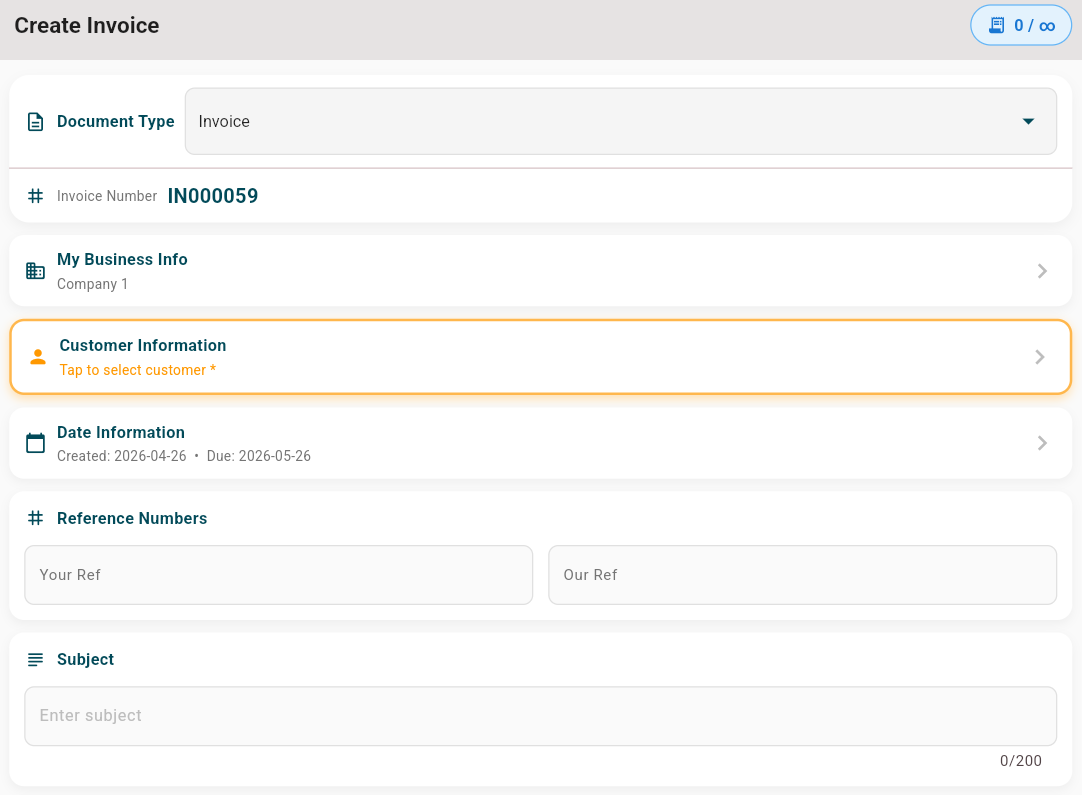Click the hash icon beside Reference Numbers
Screen dimensions: 1082x795
click(35, 518)
